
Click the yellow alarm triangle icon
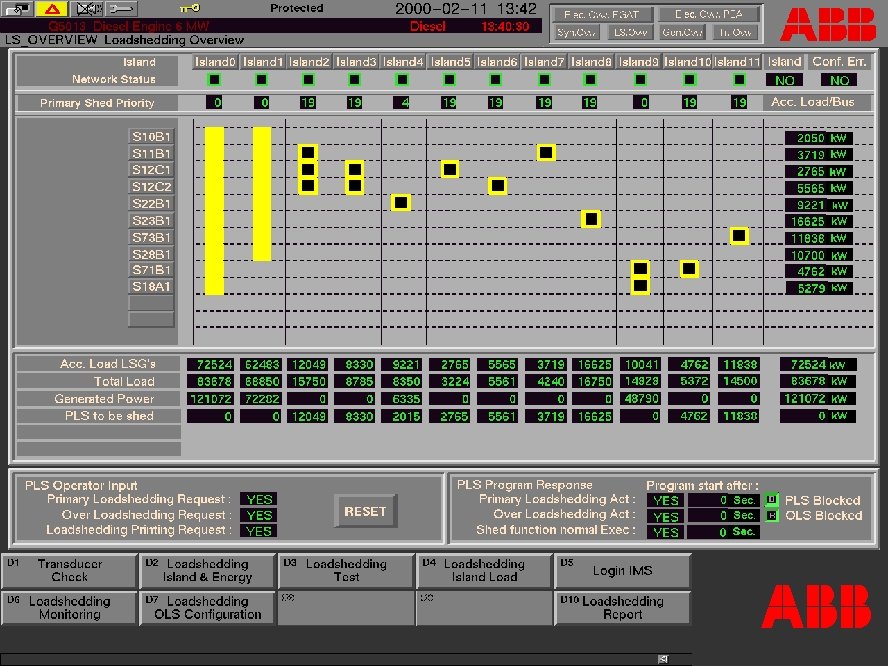coord(51,9)
